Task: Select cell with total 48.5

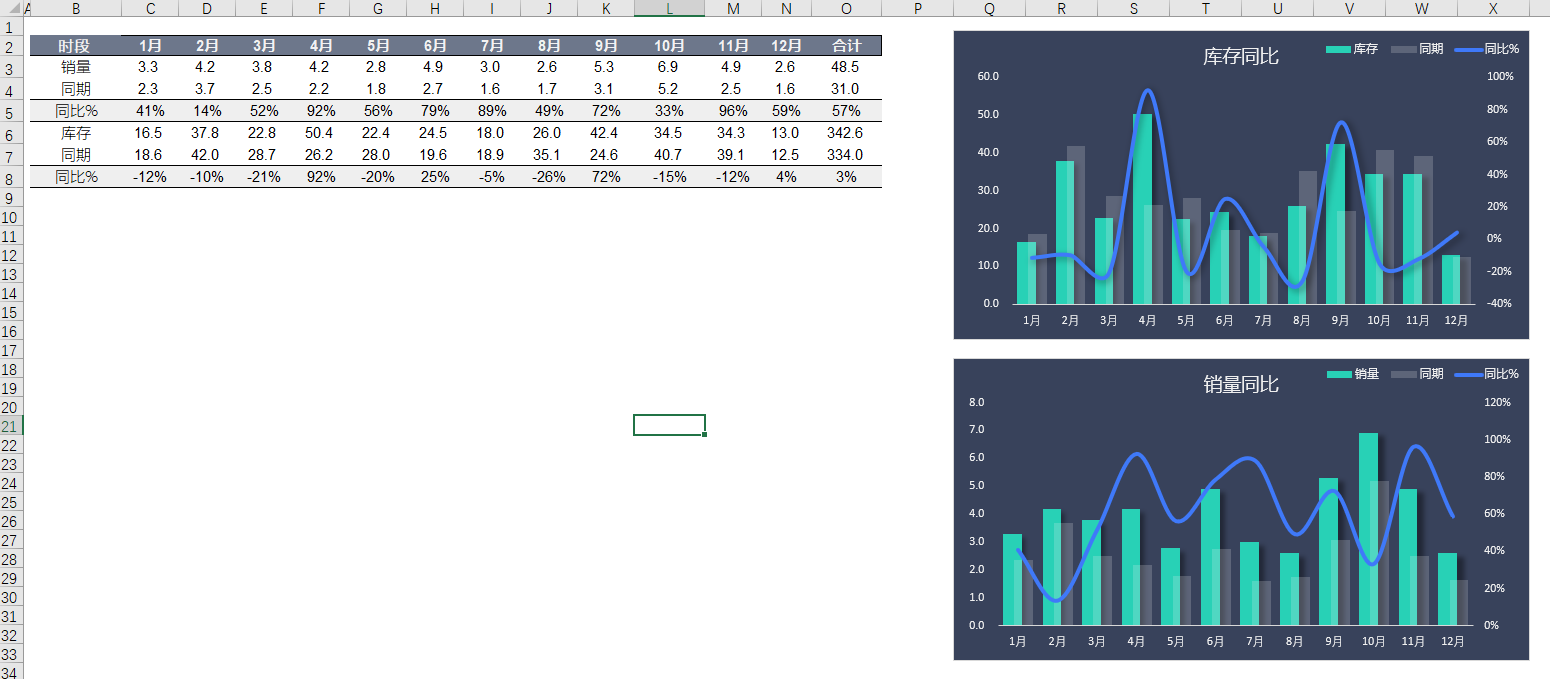Action: click(x=847, y=67)
